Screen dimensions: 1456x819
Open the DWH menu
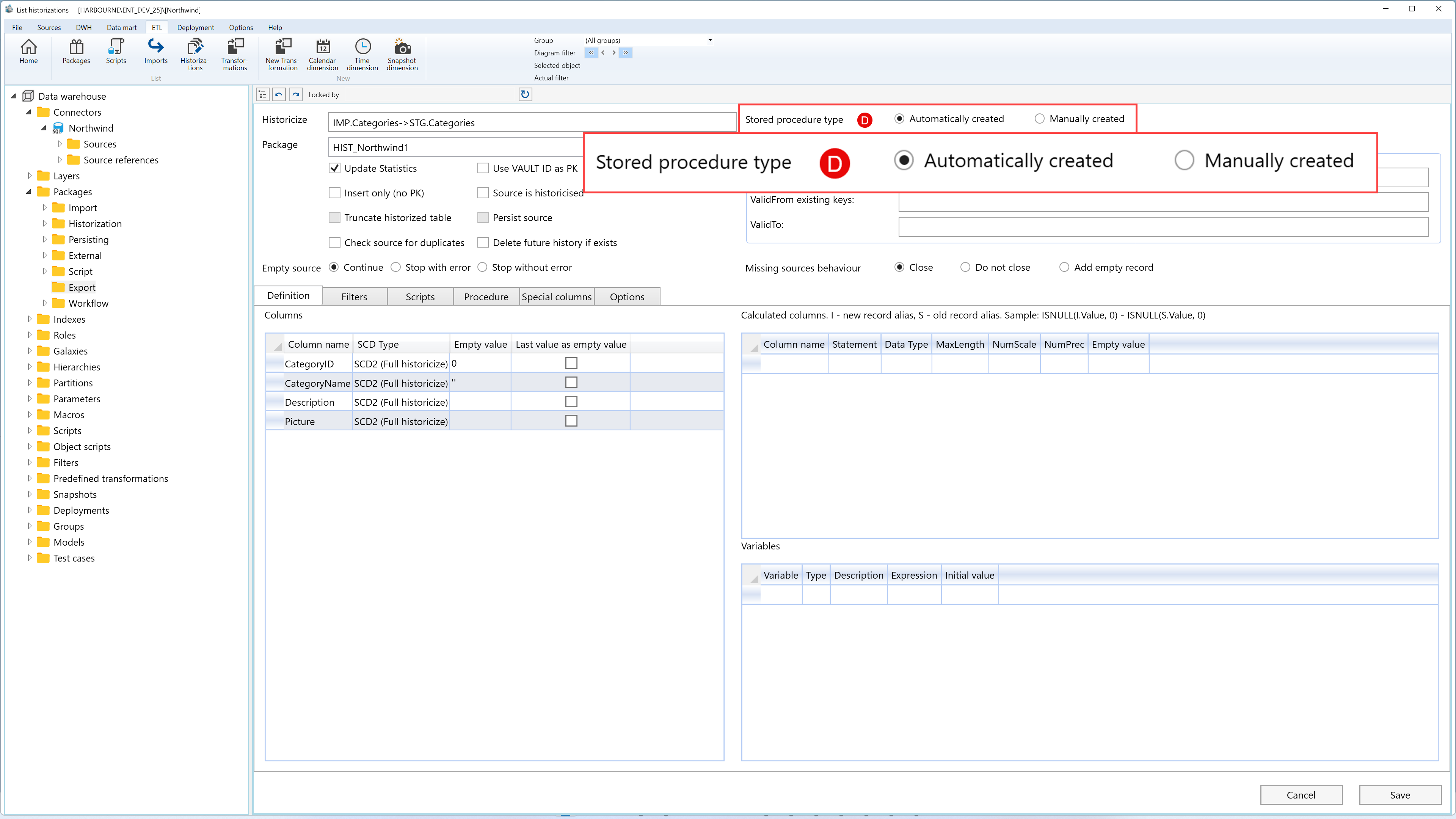(84, 27)
